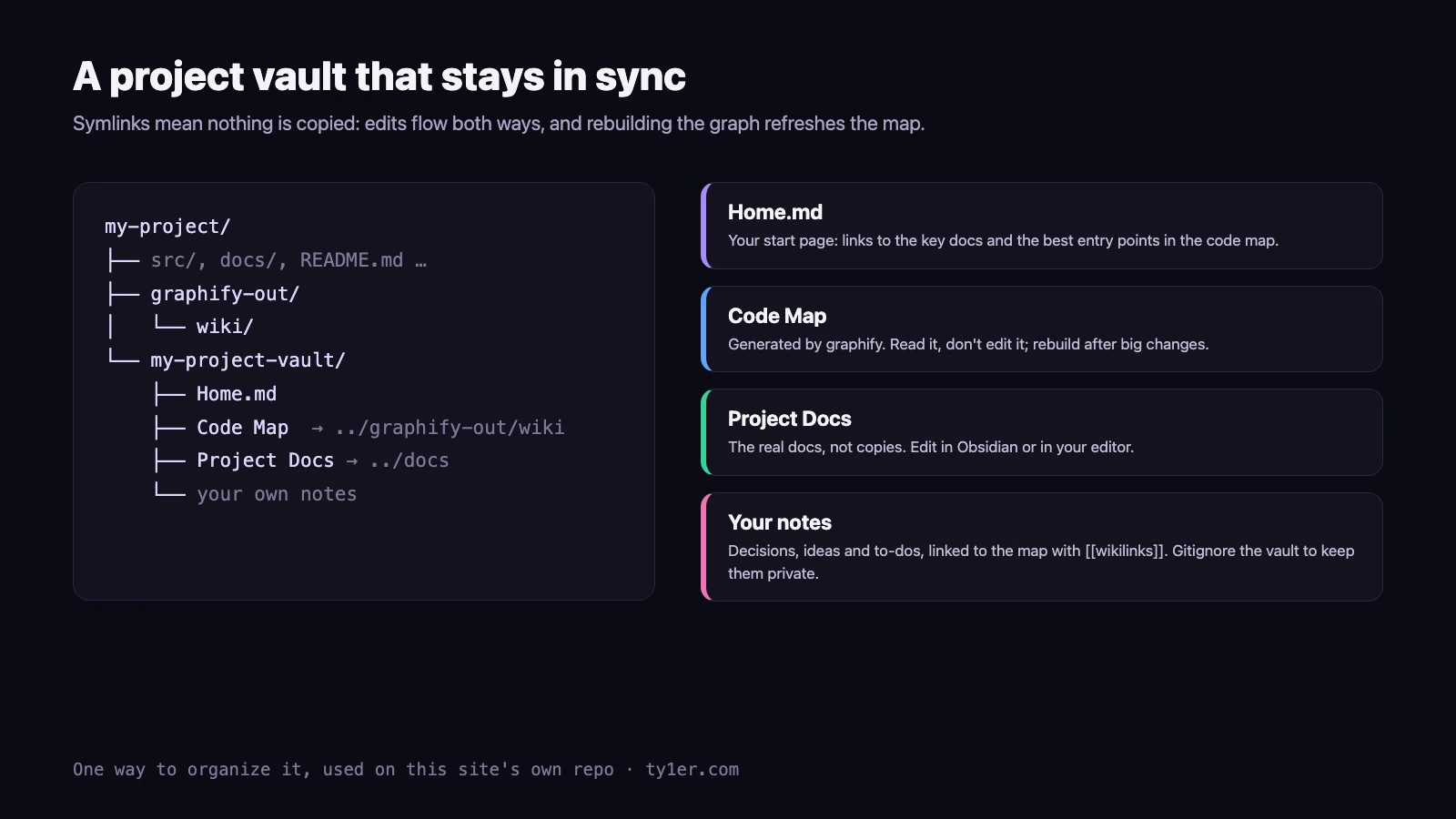Click the heading 'A project vault that stays in sync'
This screenshot has height=819, width=1456.
(379, 77)
